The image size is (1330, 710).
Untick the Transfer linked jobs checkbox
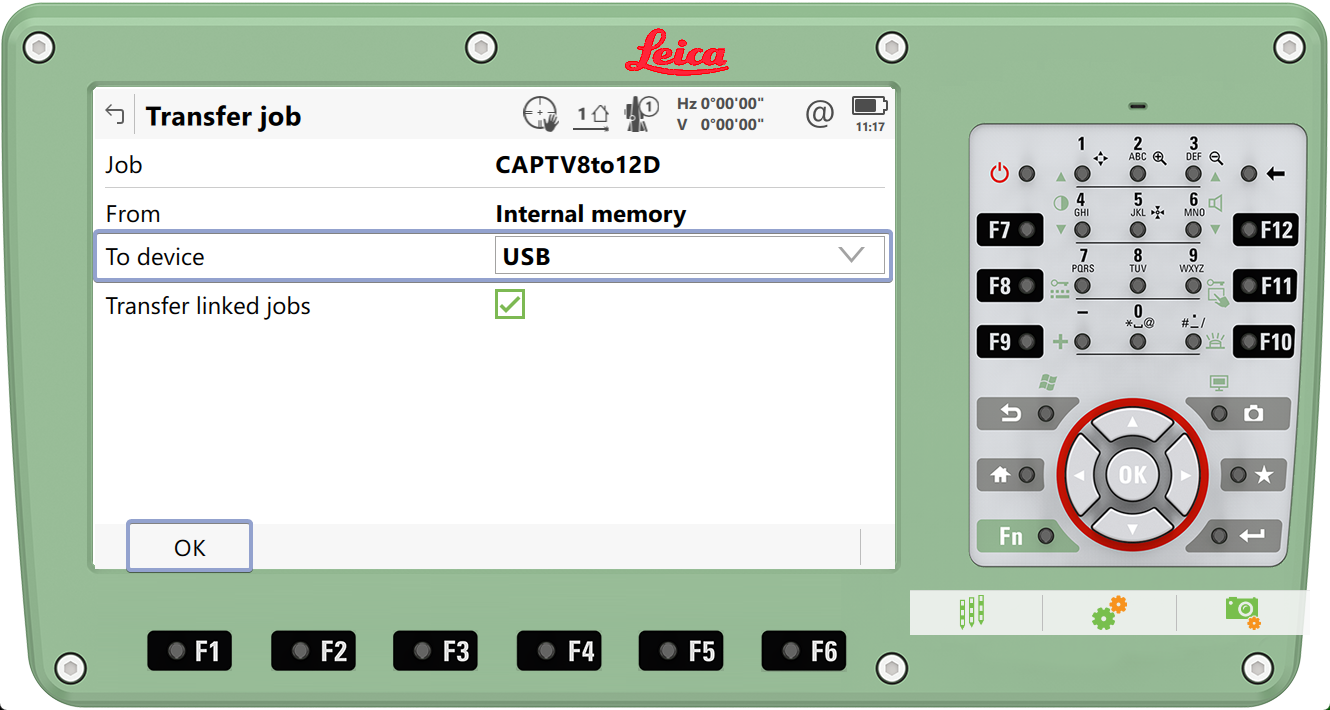(x=510, y=305)
